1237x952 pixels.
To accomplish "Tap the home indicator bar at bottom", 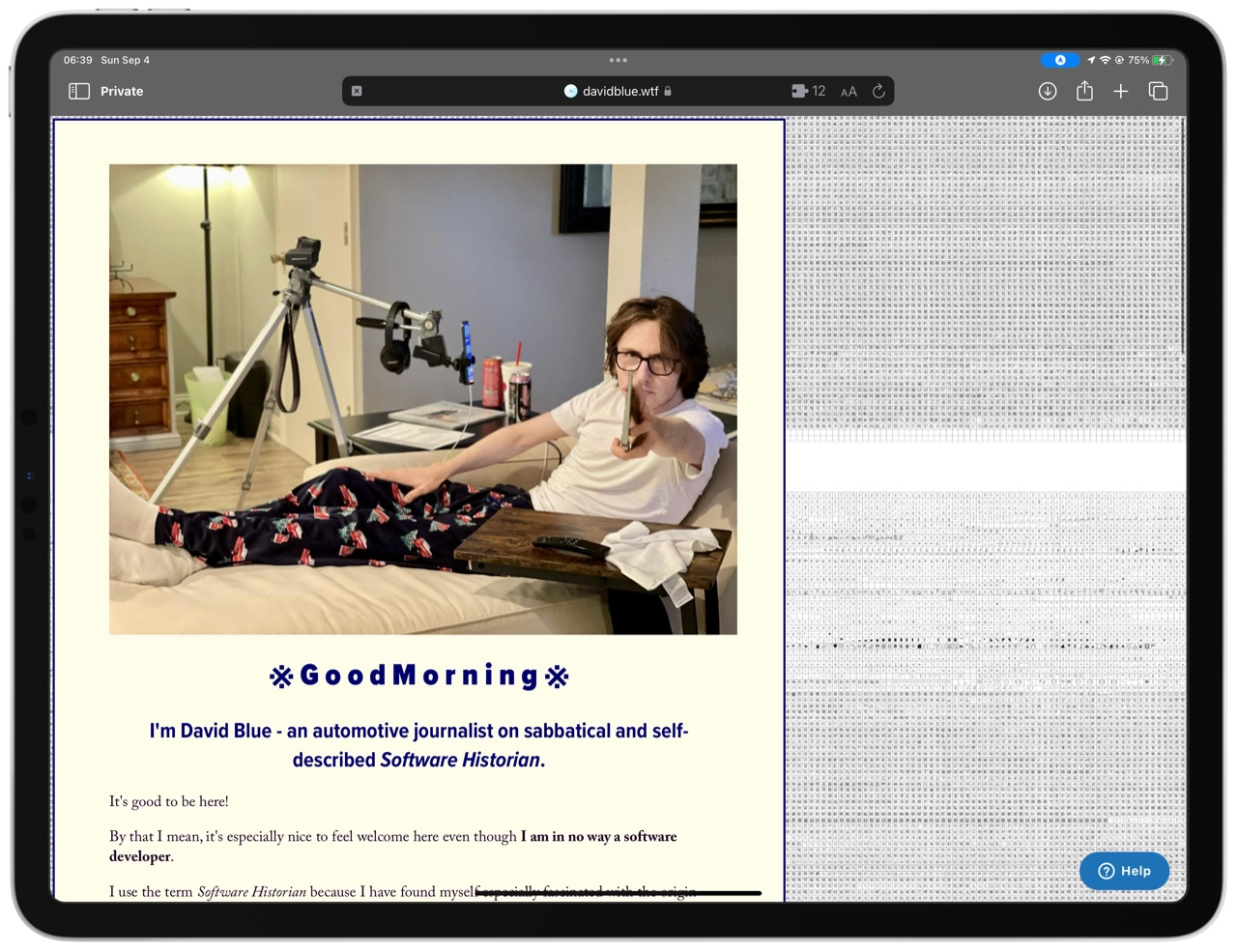I will (618, 893).
